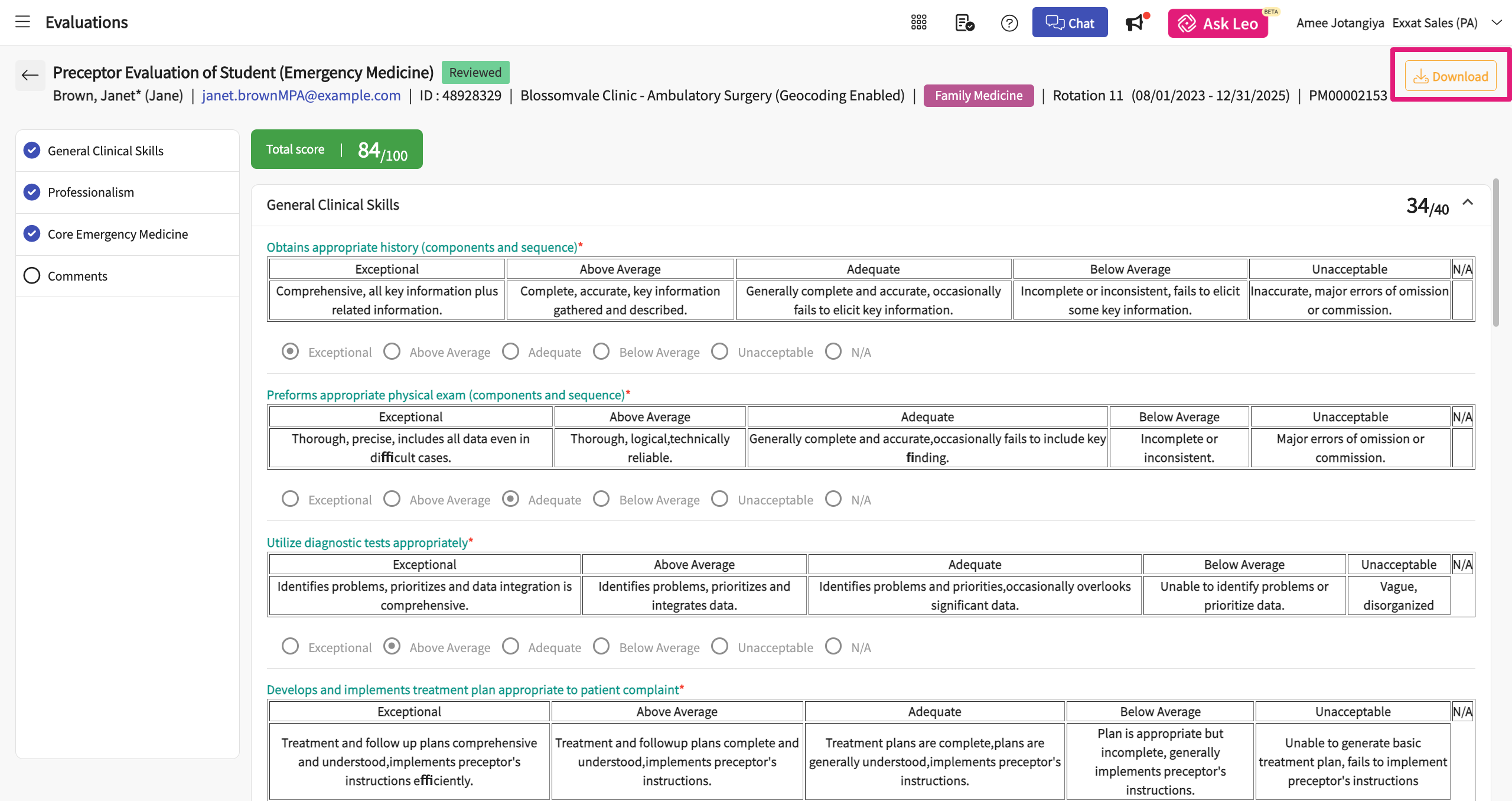Click the janet.brownMPA@example.com email link

[301, 96]
